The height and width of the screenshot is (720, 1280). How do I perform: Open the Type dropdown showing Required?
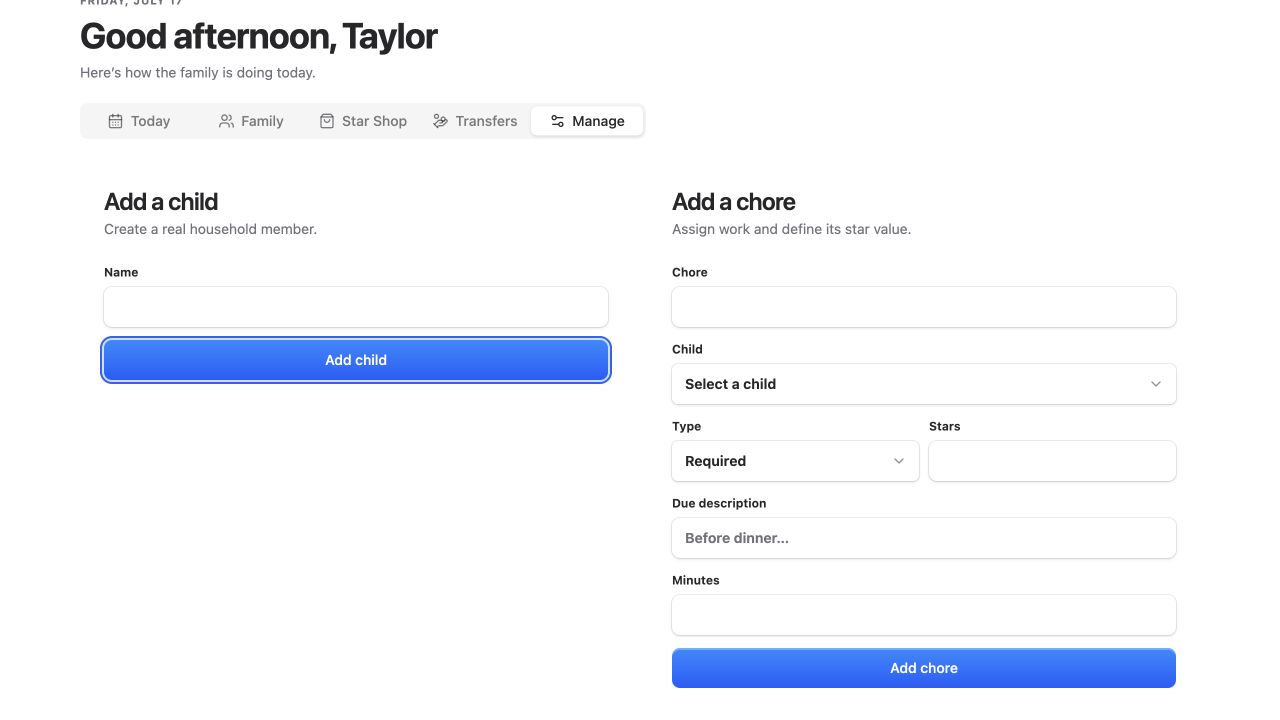tap(795, 461)
